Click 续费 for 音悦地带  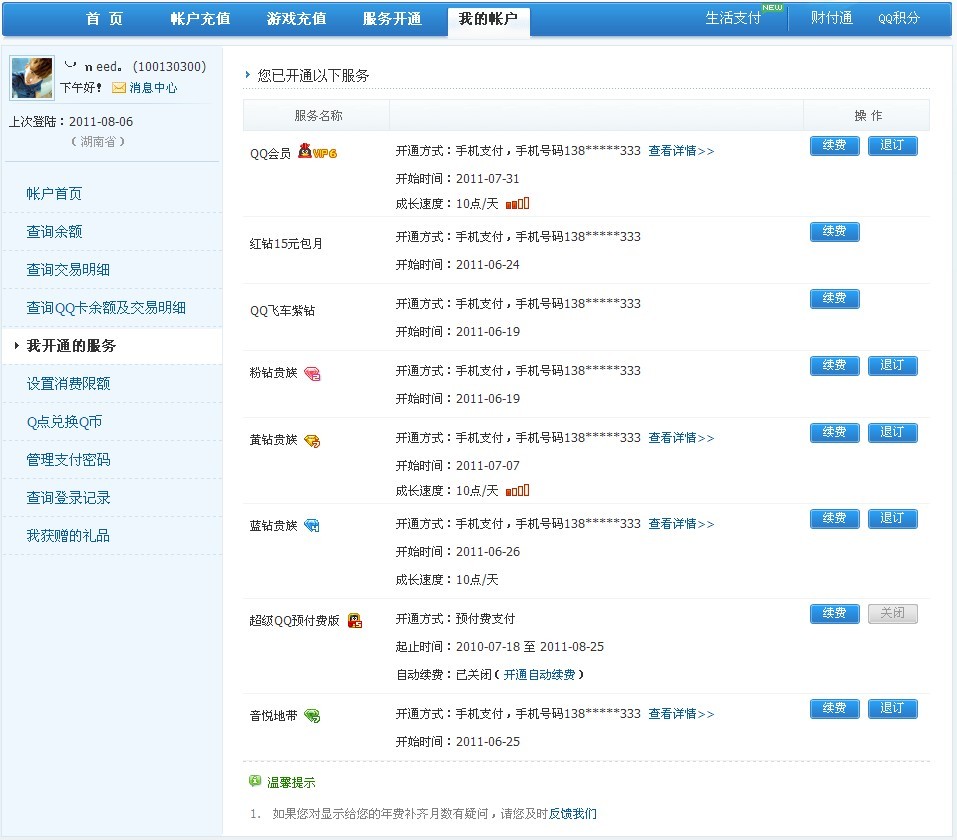pos(834,709)
